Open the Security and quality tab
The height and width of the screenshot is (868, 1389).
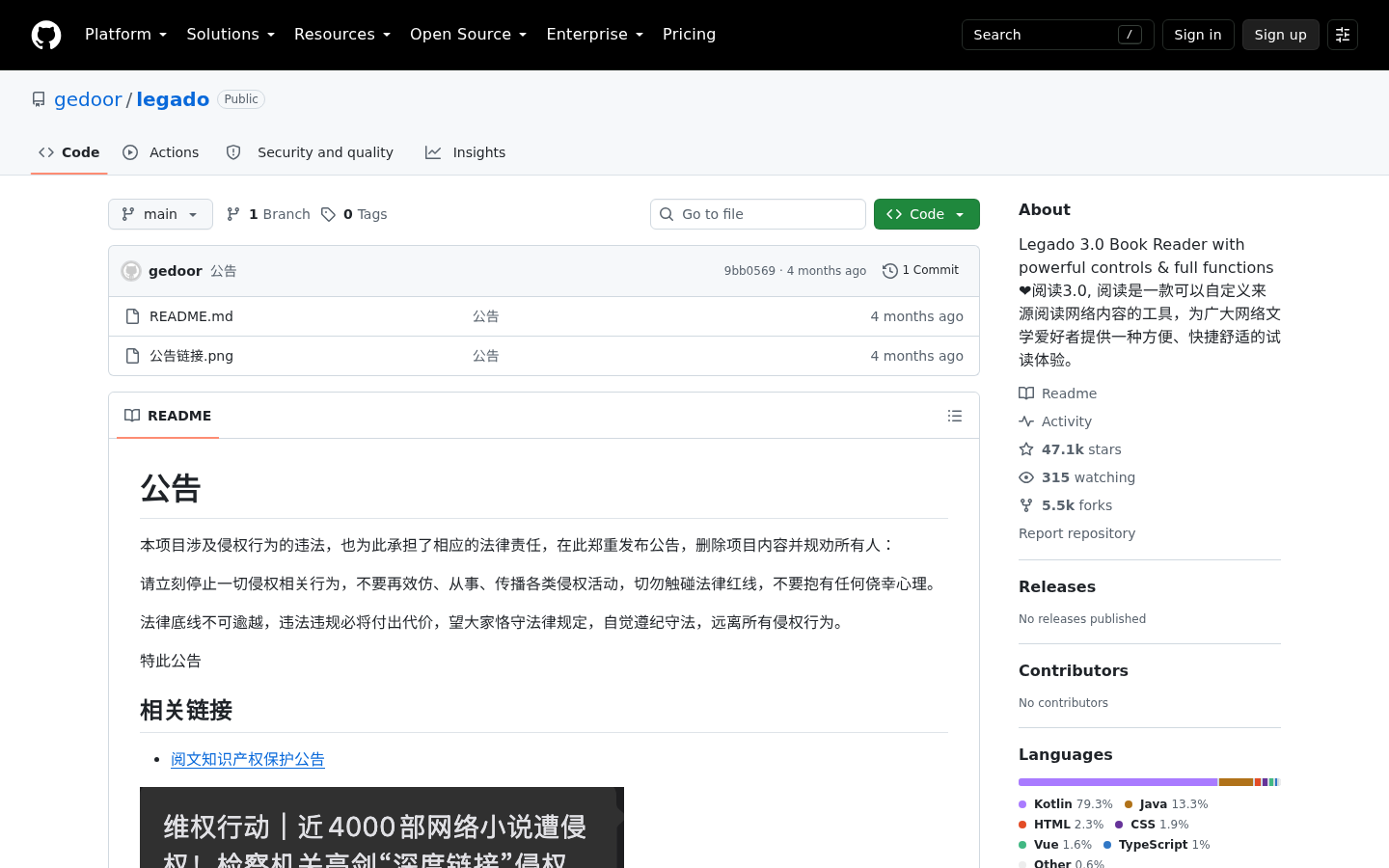pyautogui.click(x=310, y=152)
